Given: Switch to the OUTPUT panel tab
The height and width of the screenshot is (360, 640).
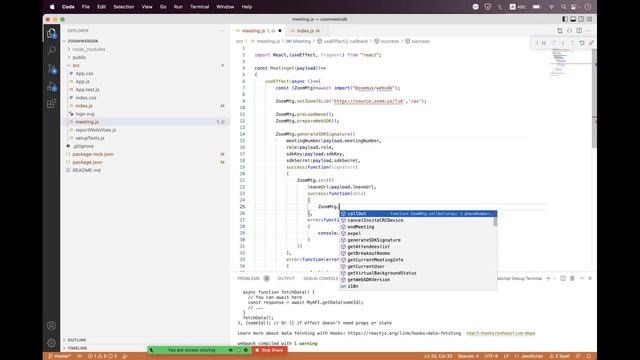Looking at the screenshot, I should point(286,278).
